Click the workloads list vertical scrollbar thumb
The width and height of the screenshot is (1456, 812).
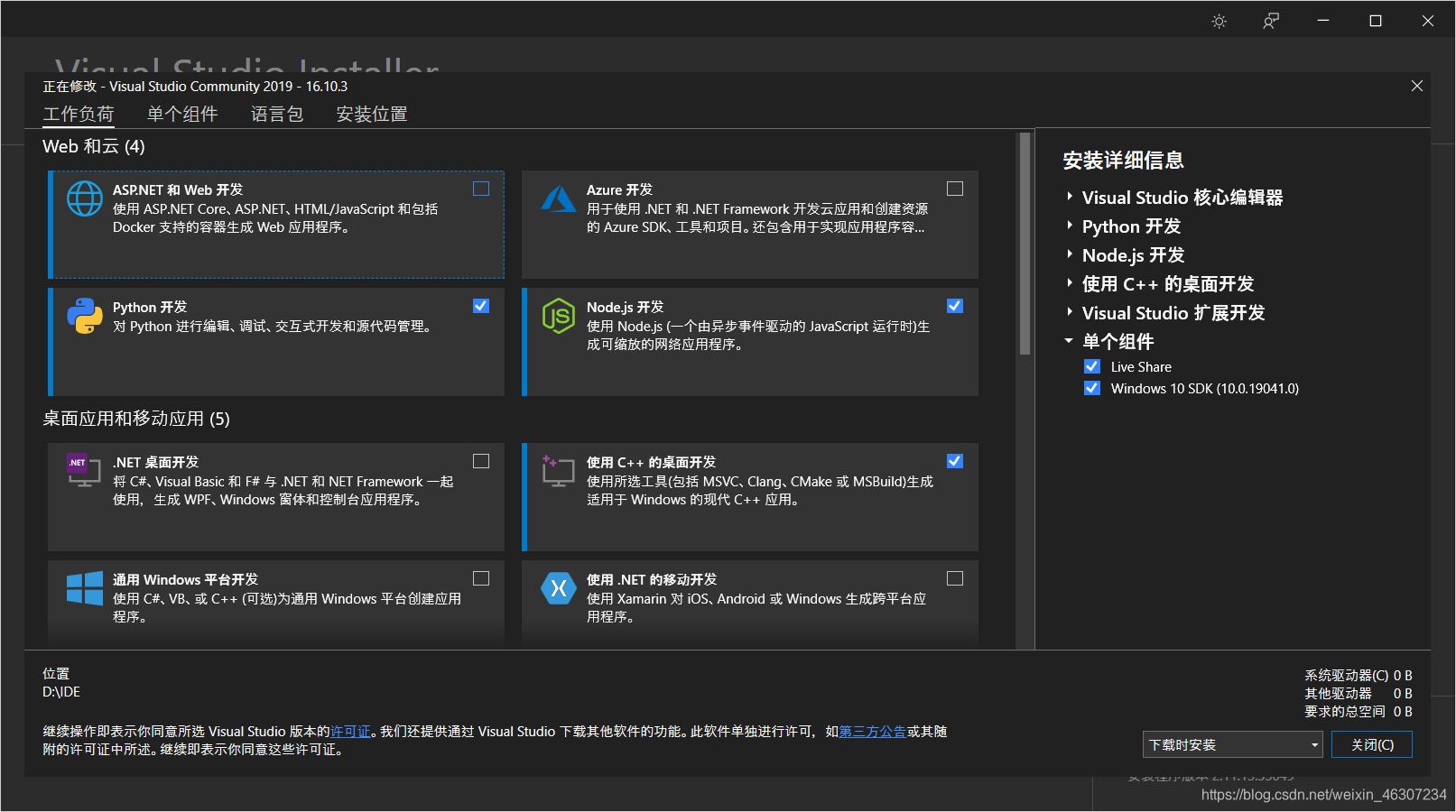pyautogui.click(x=1025, y=244)
